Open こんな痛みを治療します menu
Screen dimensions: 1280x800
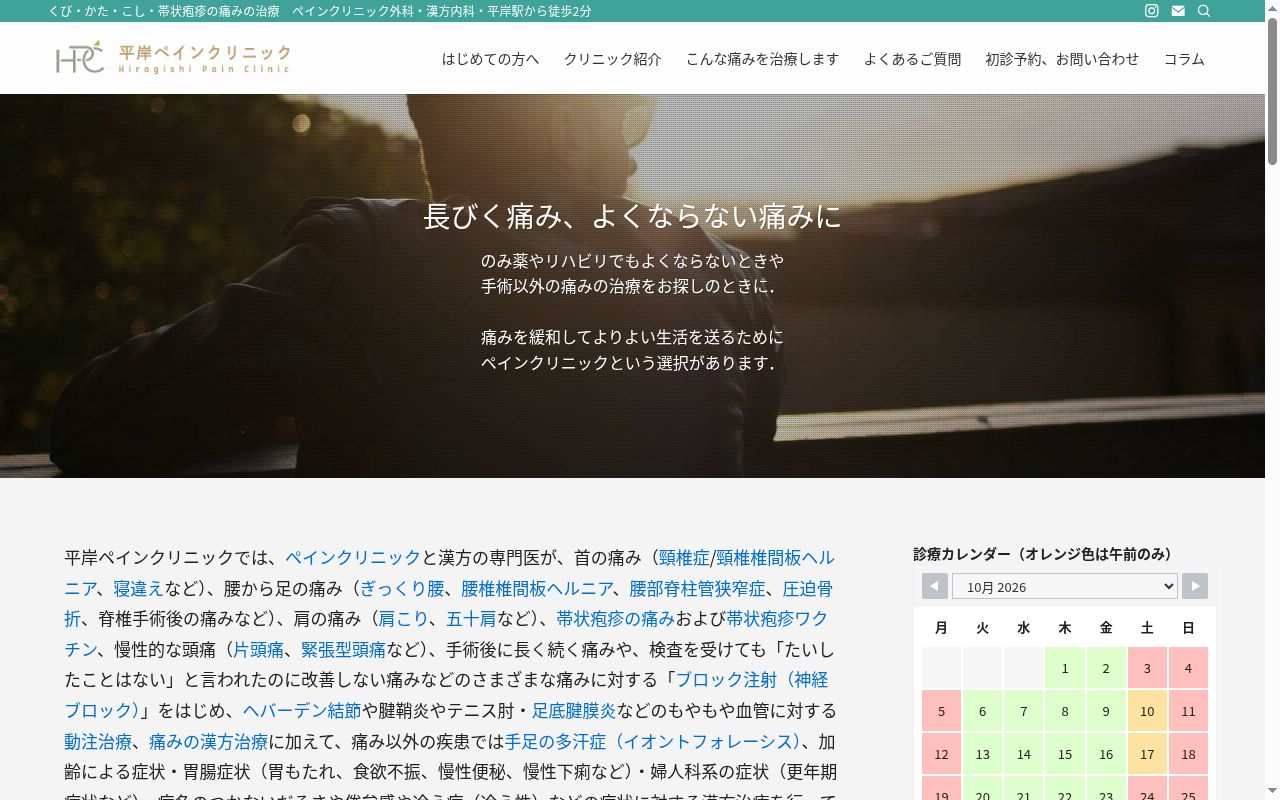click(x=762, y=59)
